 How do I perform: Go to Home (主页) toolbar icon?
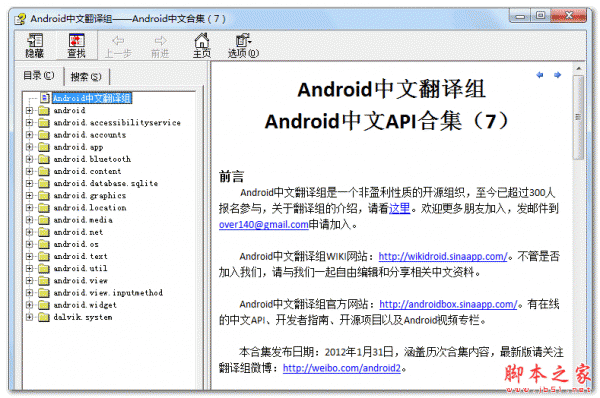(x=202, y=46)
